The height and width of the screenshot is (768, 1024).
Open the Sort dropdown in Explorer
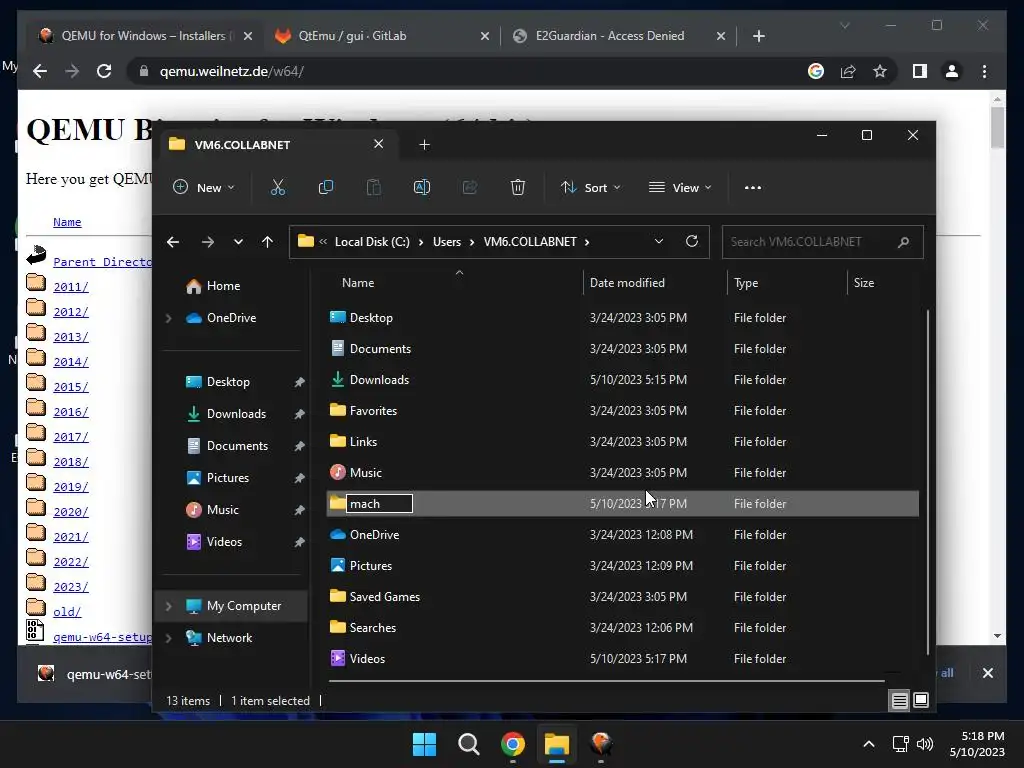(x=590, y=187)
